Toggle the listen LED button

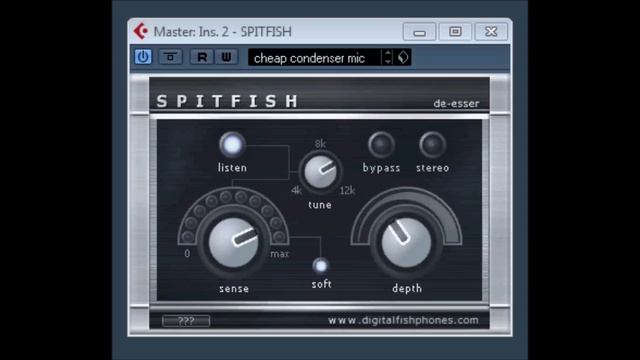tap(232, 144)
